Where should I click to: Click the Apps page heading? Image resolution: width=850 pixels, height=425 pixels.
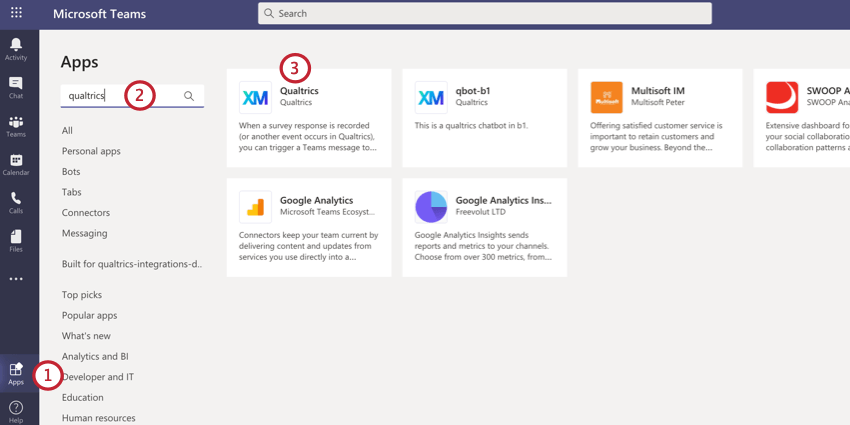[x=80, y=62]
